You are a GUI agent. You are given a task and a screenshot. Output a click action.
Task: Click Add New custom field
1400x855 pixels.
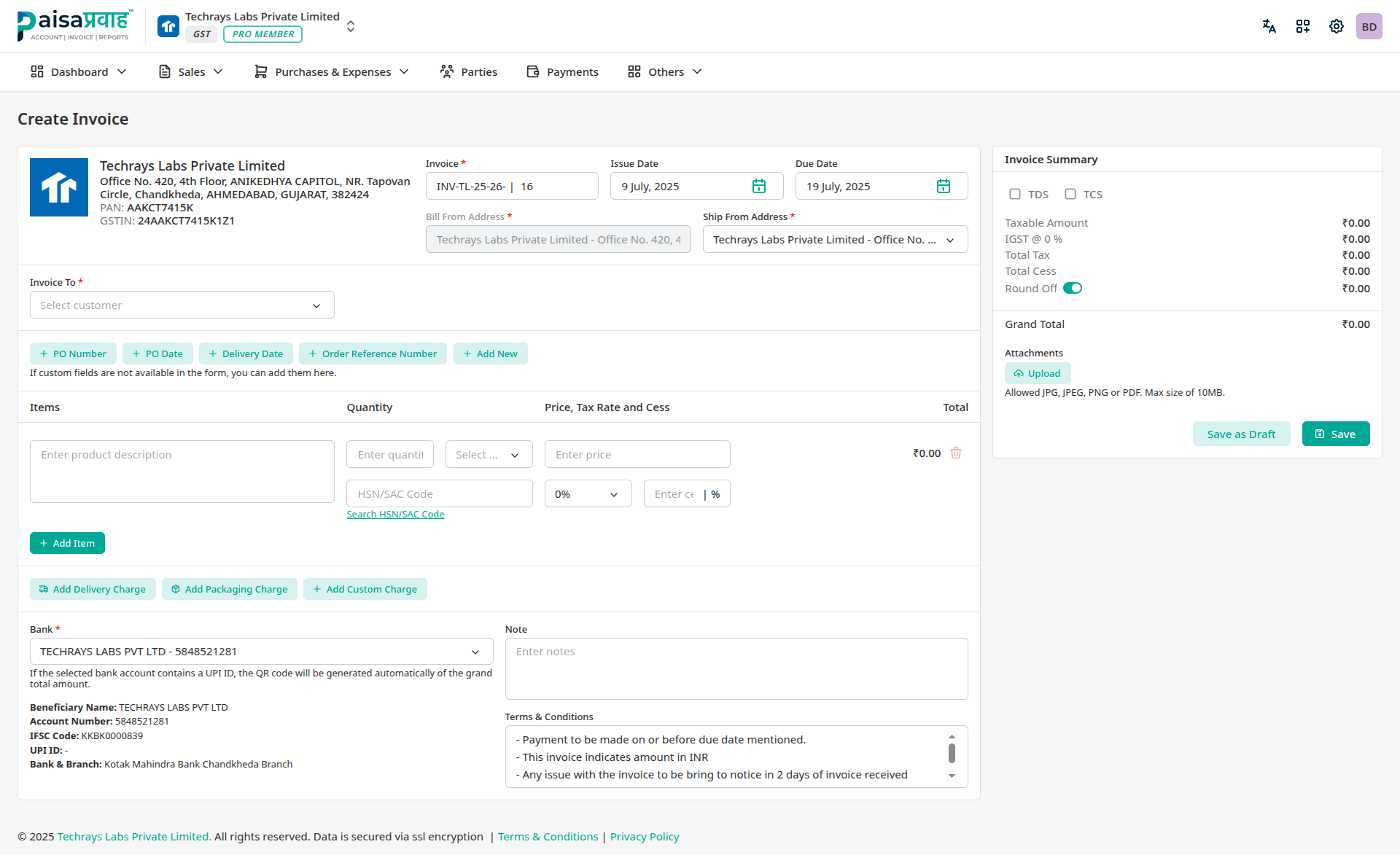[491, 354]
